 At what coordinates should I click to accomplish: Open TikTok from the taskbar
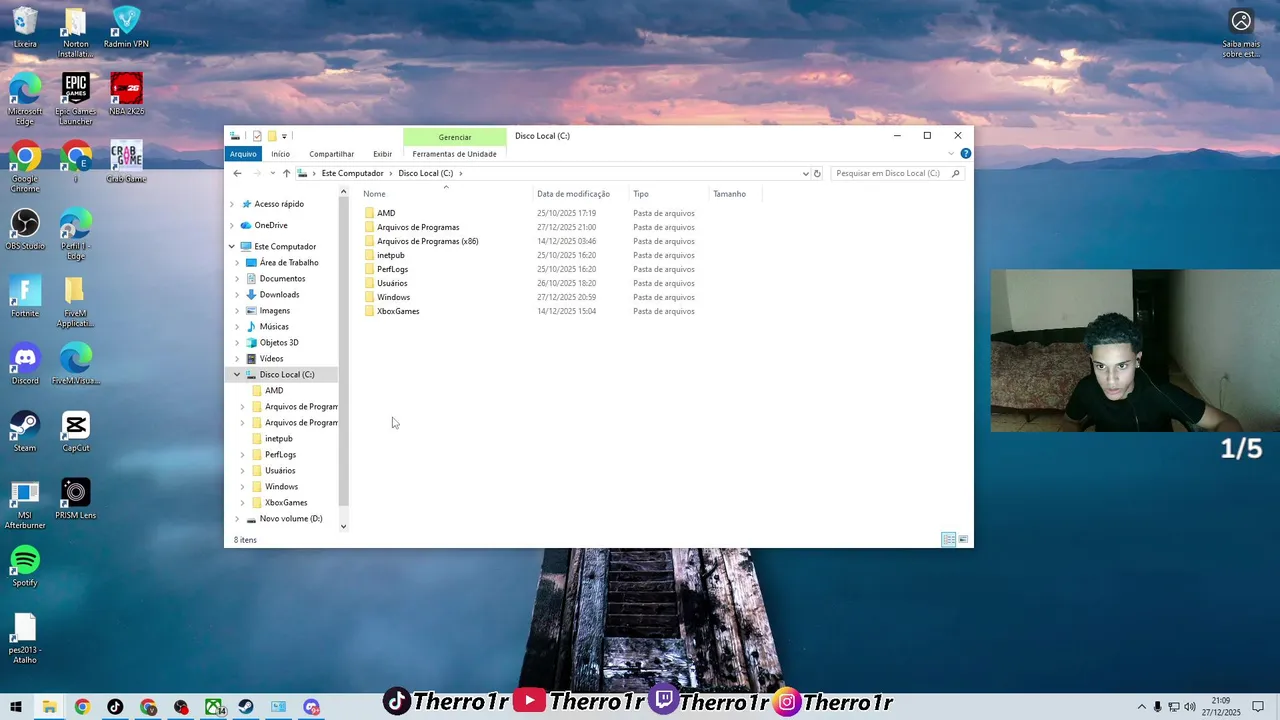115,707
